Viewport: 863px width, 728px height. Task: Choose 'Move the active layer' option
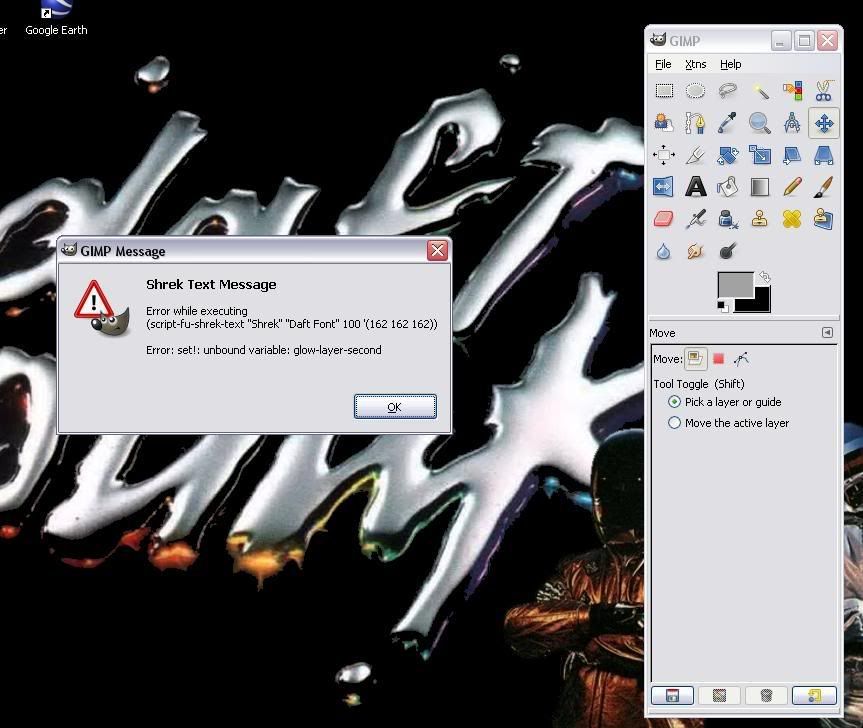click(x=728, y=423)
